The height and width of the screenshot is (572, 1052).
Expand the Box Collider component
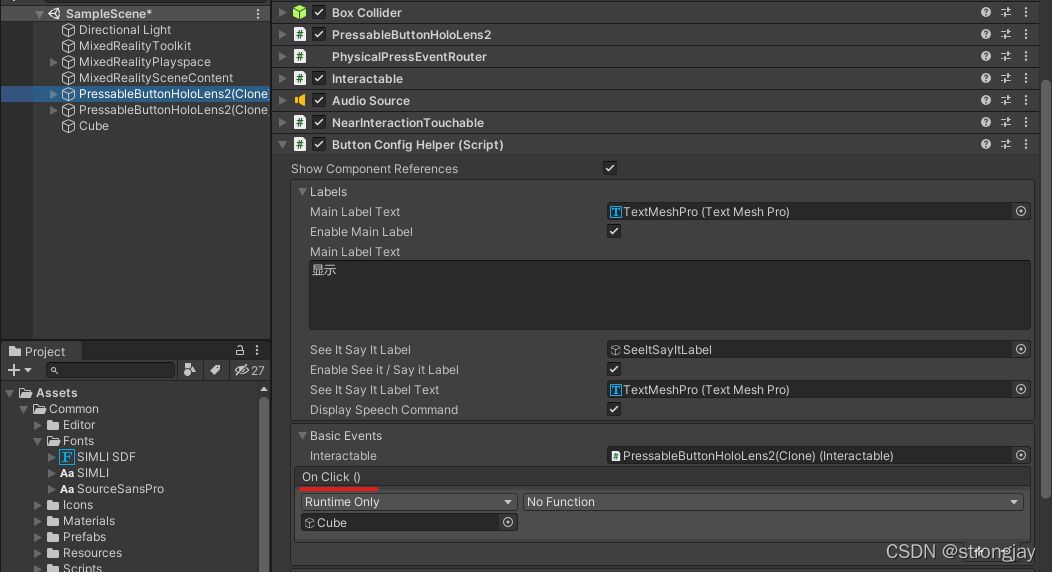pyautogui.click(x=282, y=12)
